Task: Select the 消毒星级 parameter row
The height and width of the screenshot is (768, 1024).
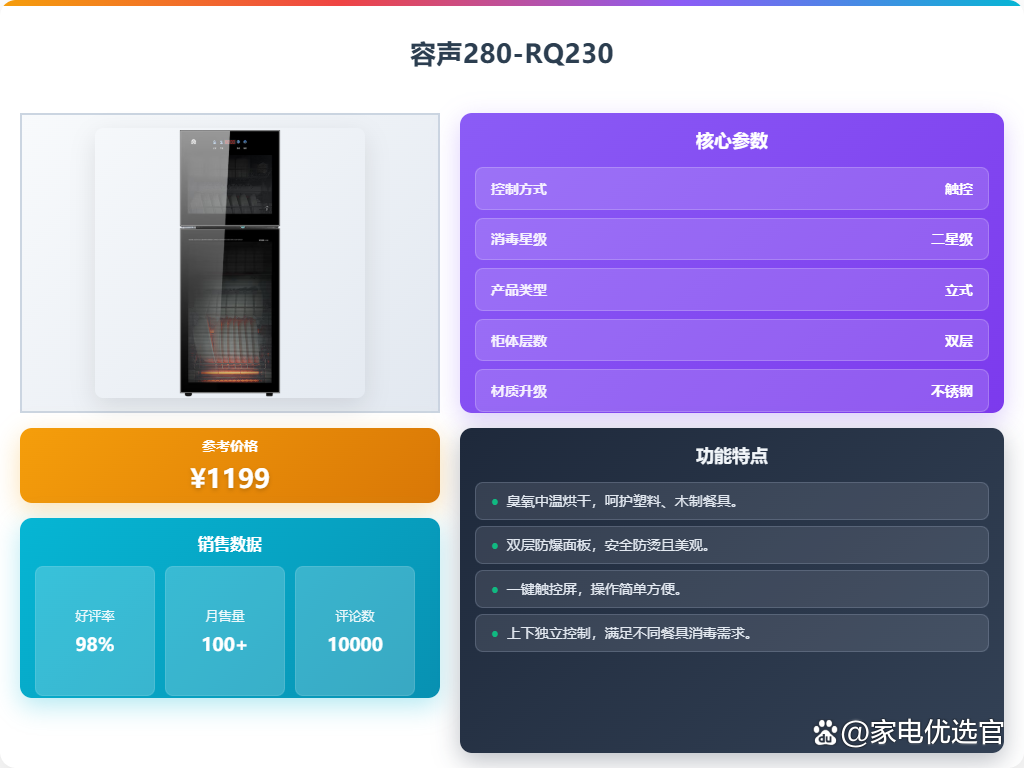Action: pyautogui.click(x=731, y=239)
